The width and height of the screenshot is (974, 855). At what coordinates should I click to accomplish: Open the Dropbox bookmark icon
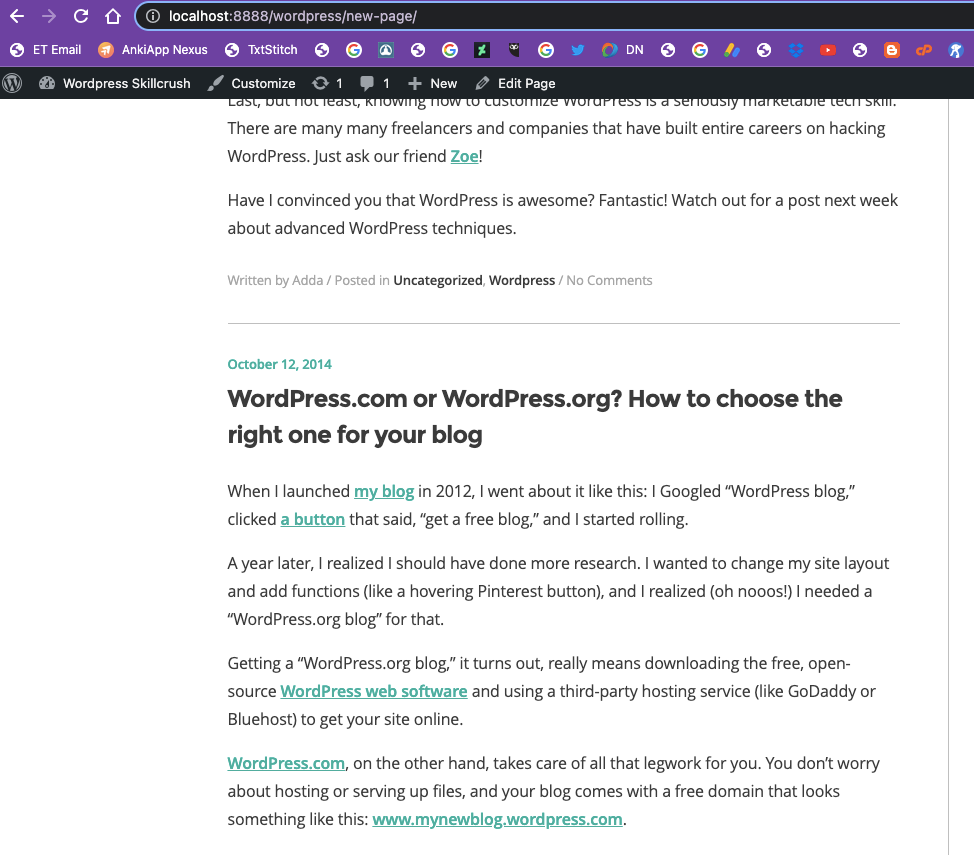pos(796,50)
